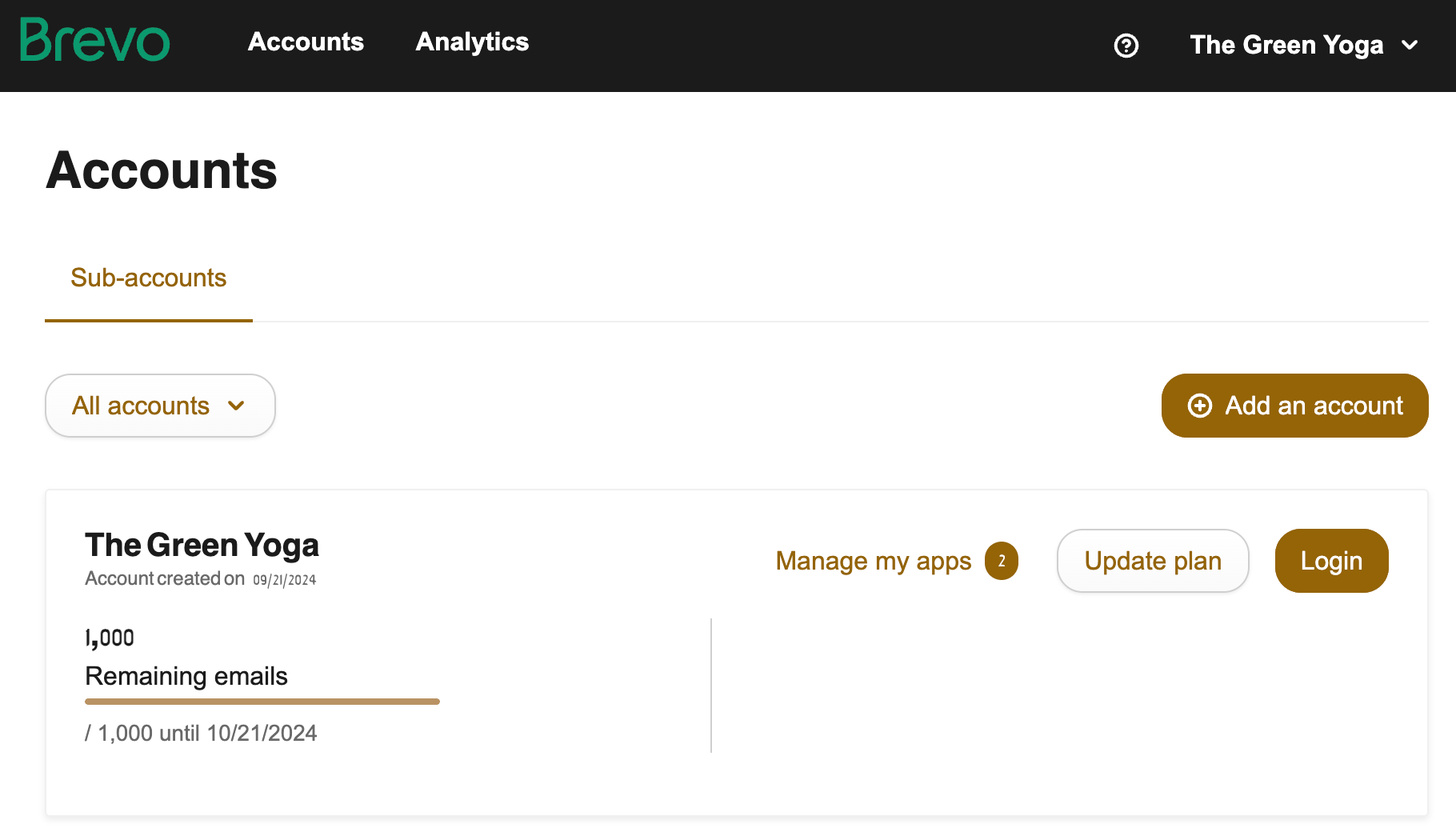This screenshot has height=840, width=1456.
Task: Select the Sub-accounts tab
Action: tap(149, 278)
